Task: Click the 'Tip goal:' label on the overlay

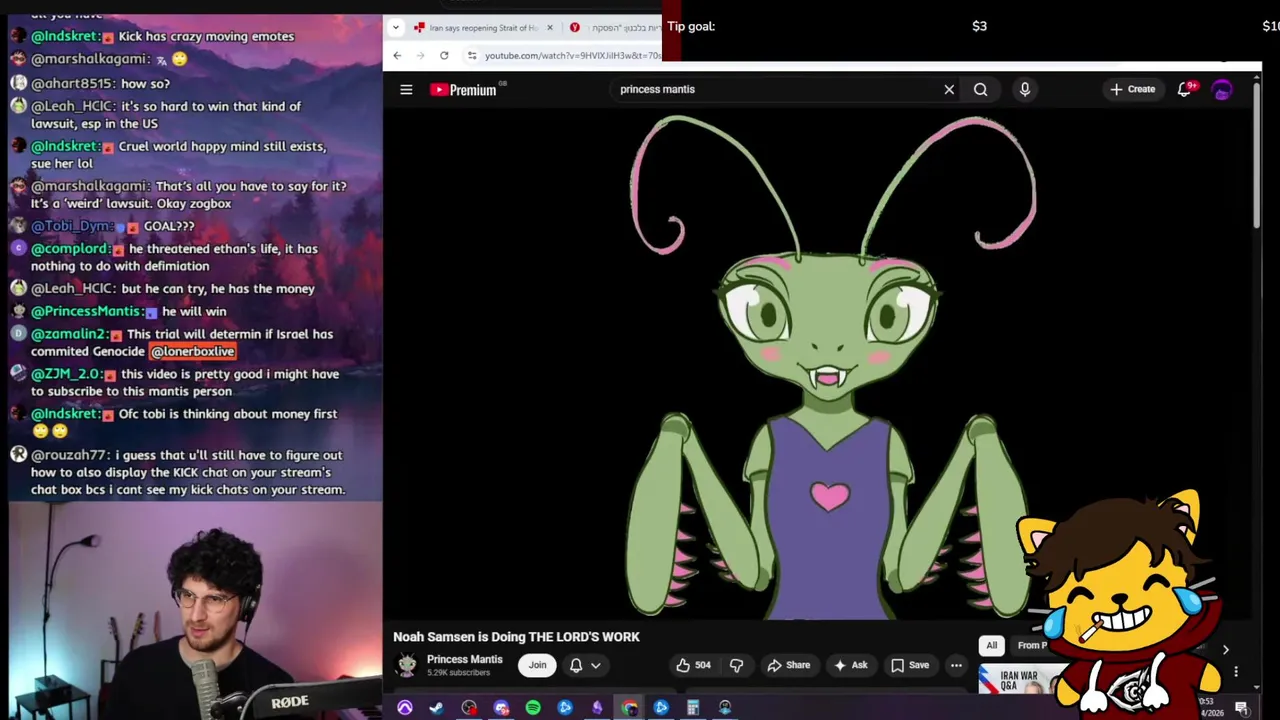Action: (x=691, y=26)
